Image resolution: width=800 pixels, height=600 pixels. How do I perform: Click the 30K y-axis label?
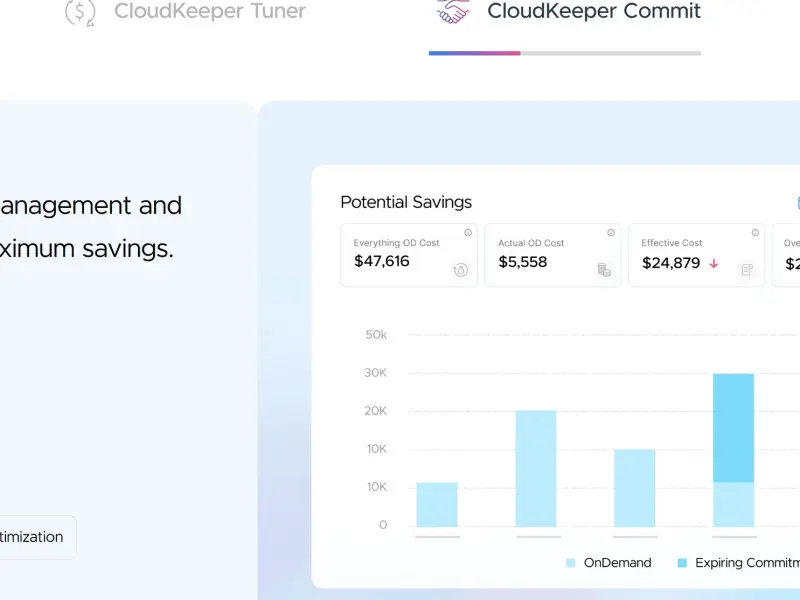[376, 373]
